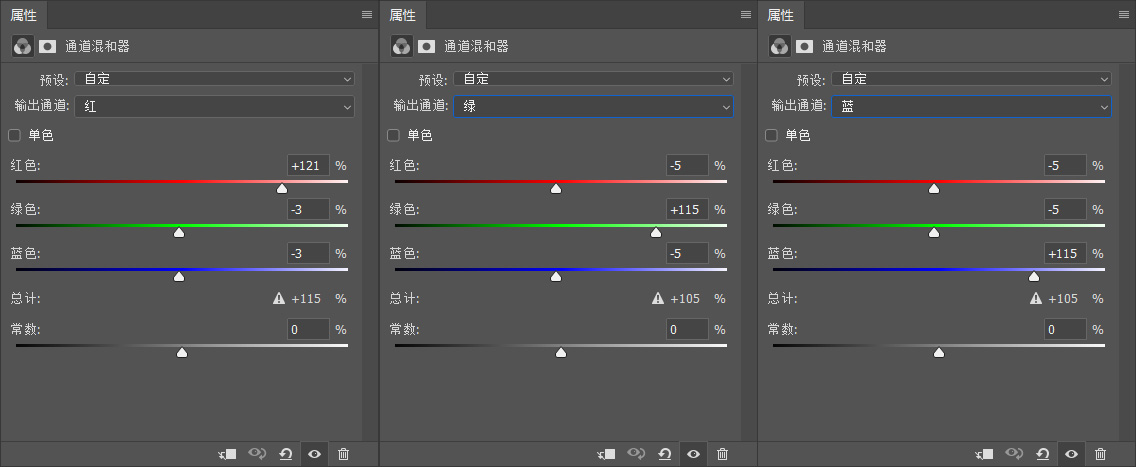This screenshot has height=467, width=1136.
Task: Click warning triangle beside +105% total in Green panel
Action: [658, 298]
